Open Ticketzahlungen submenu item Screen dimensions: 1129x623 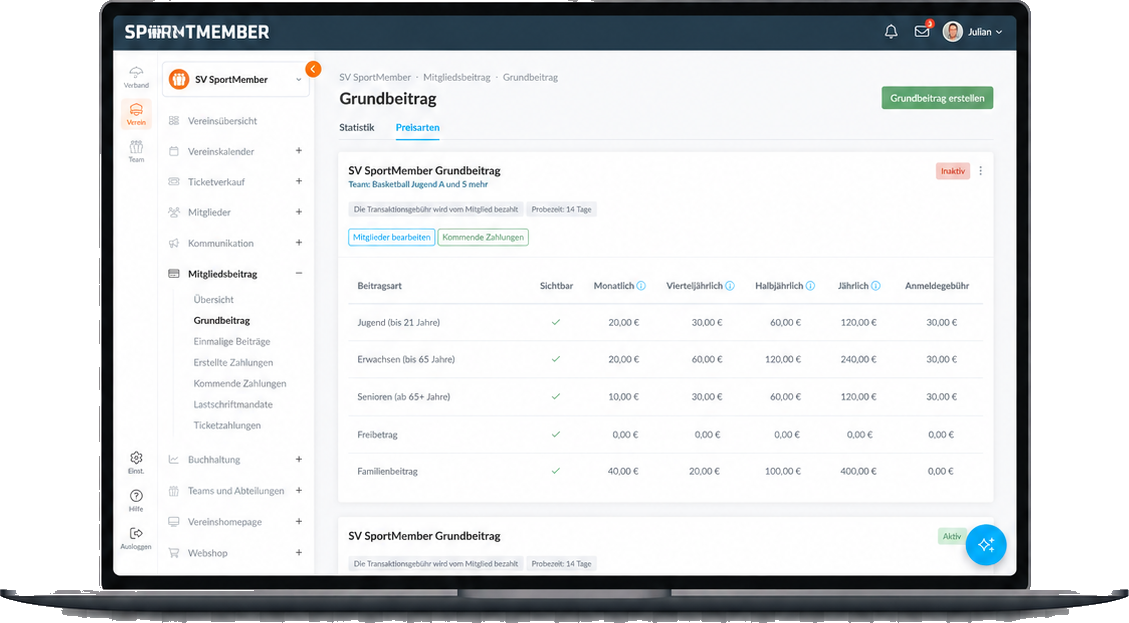227,425
